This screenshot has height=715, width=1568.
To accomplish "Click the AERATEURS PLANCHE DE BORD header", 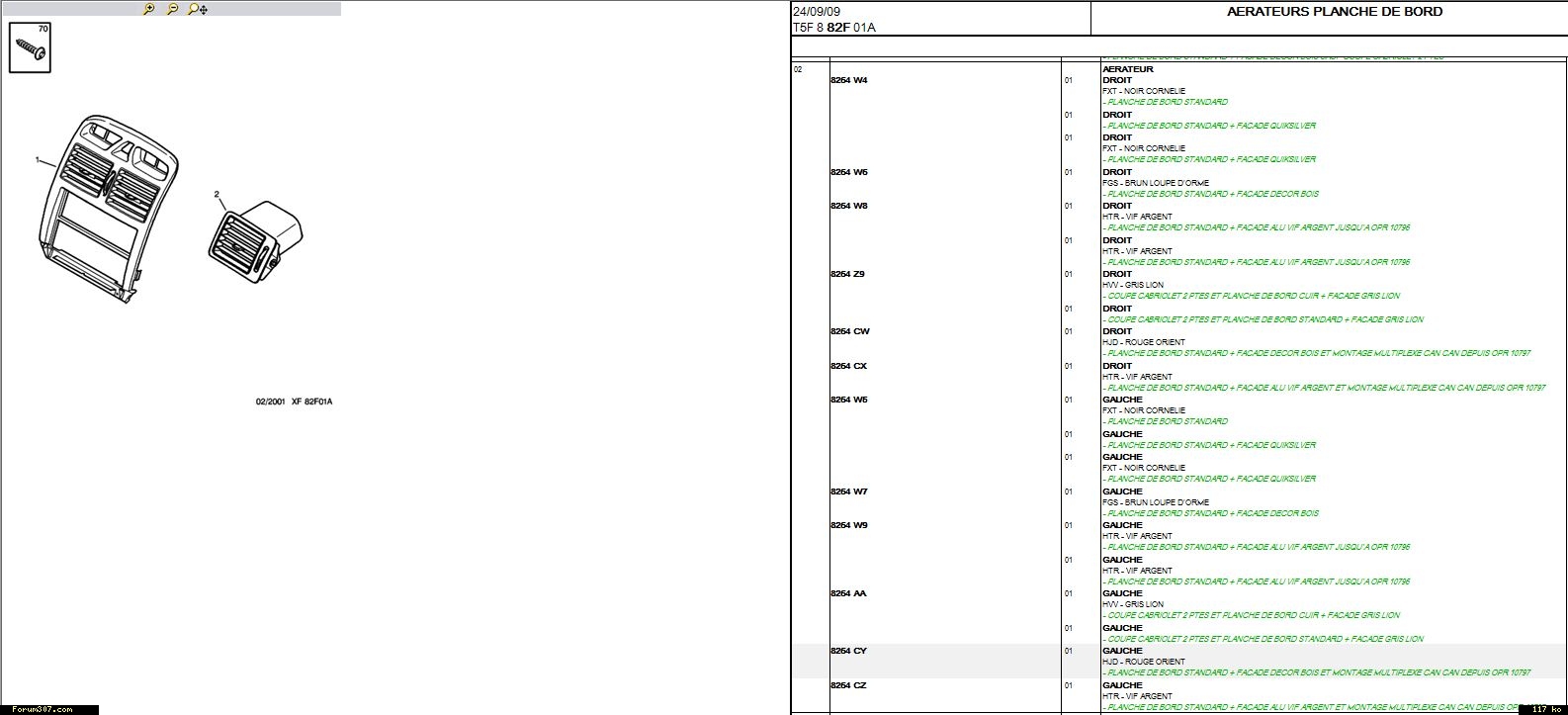I will (1334, 12).
